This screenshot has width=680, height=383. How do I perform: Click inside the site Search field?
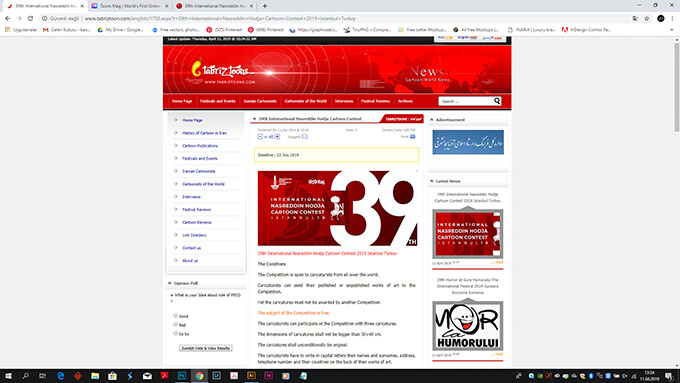tap(466, 101)
